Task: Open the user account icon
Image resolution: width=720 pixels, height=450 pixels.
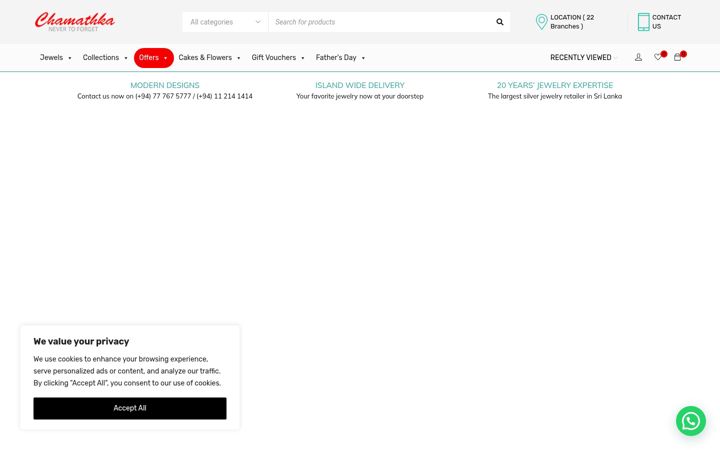Action: 638,57
